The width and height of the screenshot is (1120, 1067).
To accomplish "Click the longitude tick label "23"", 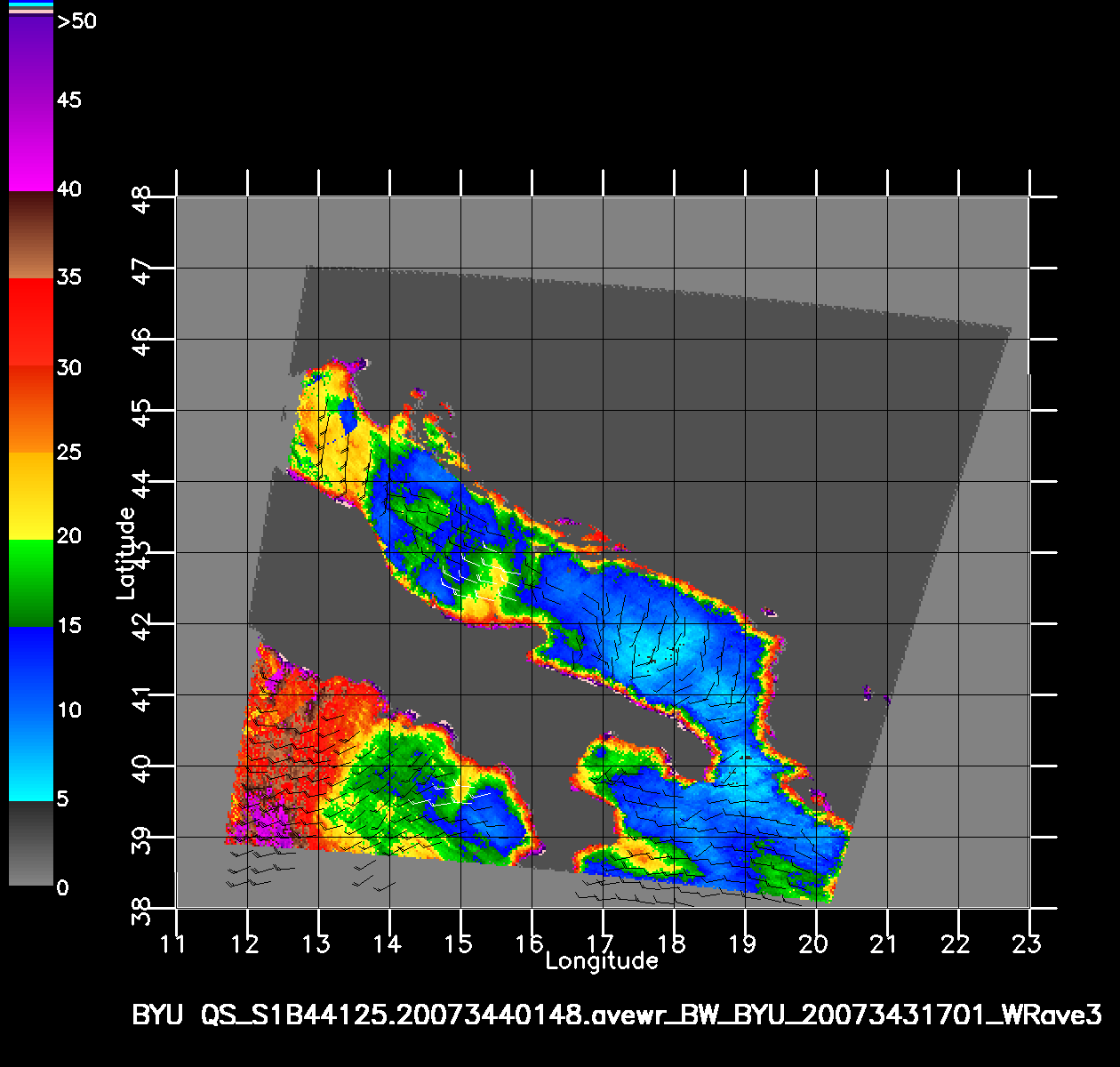I will [x=1028, y=943].
